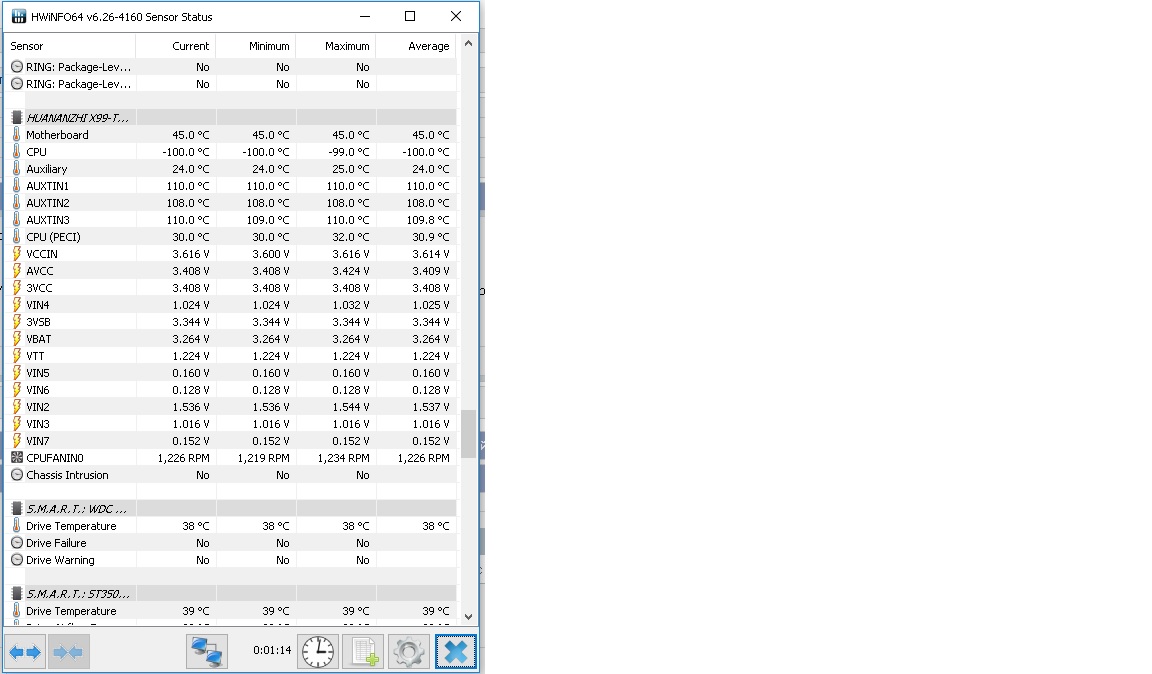Select the VIN4 sensor label
Image resolution: width=1152 pixels, height=674 pixels.
pyautogui.click(x=37, y=305)
